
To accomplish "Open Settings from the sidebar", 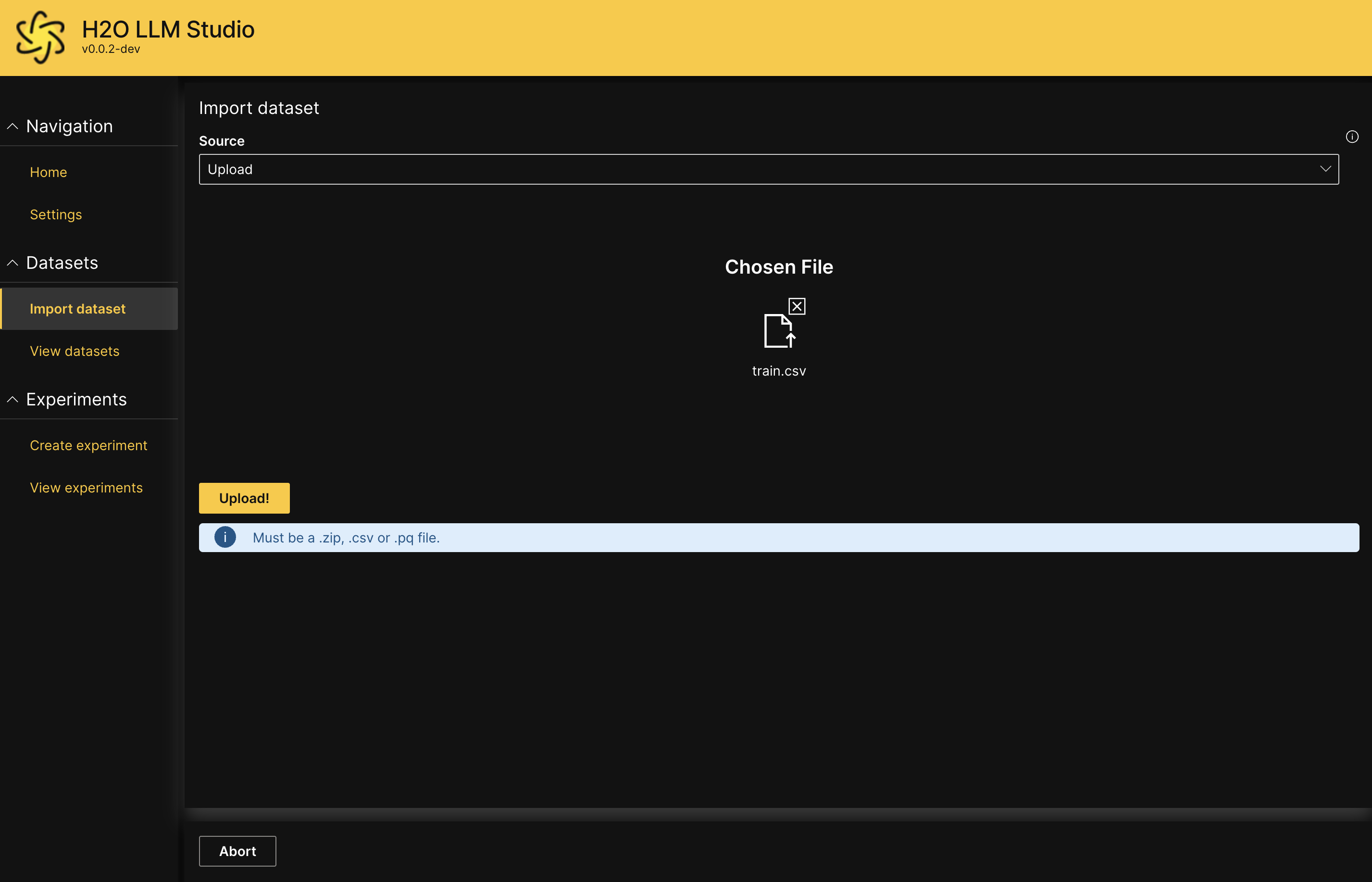I will point(55,215).
